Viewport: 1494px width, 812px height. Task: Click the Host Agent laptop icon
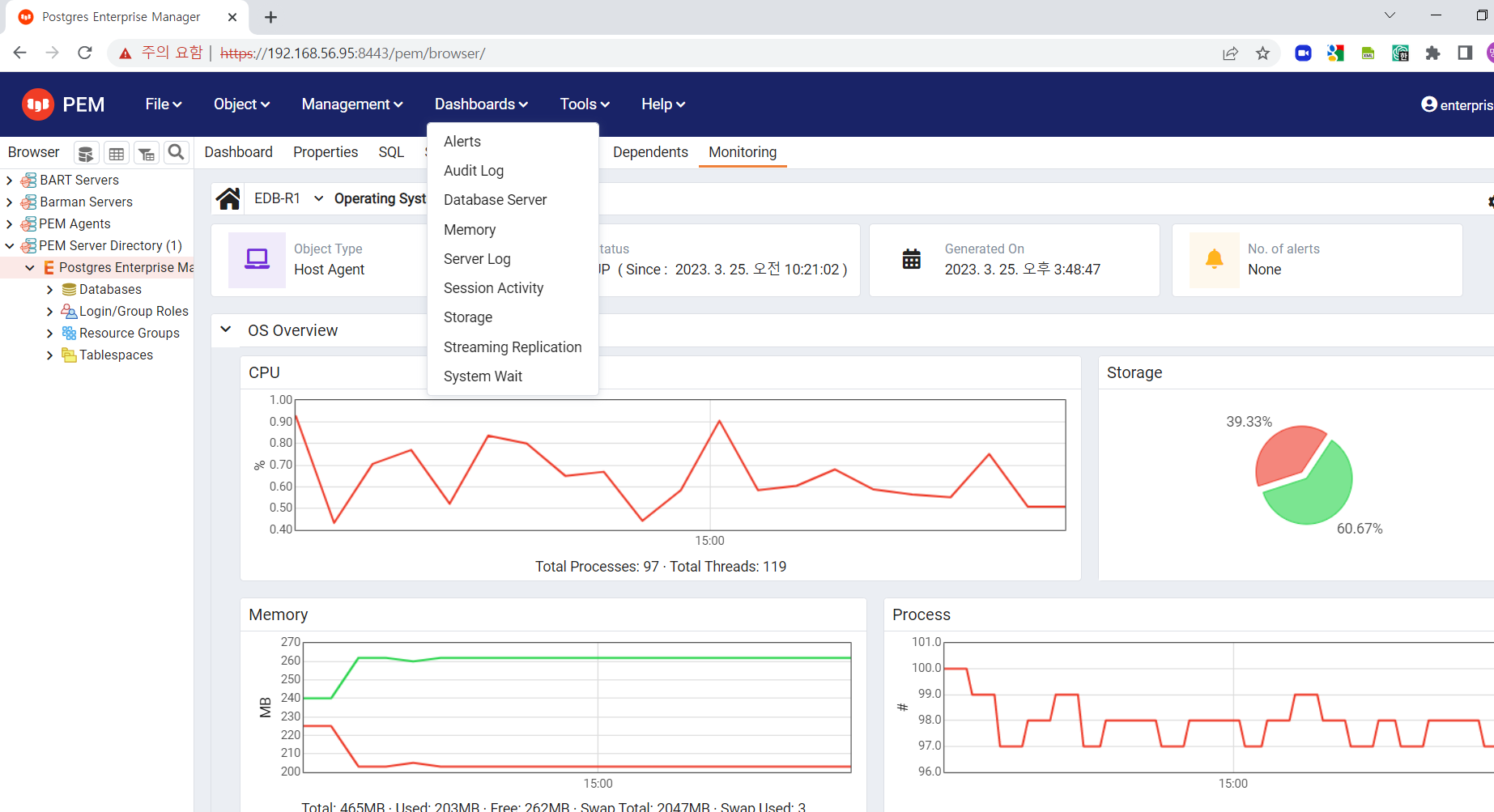point(257,259)
